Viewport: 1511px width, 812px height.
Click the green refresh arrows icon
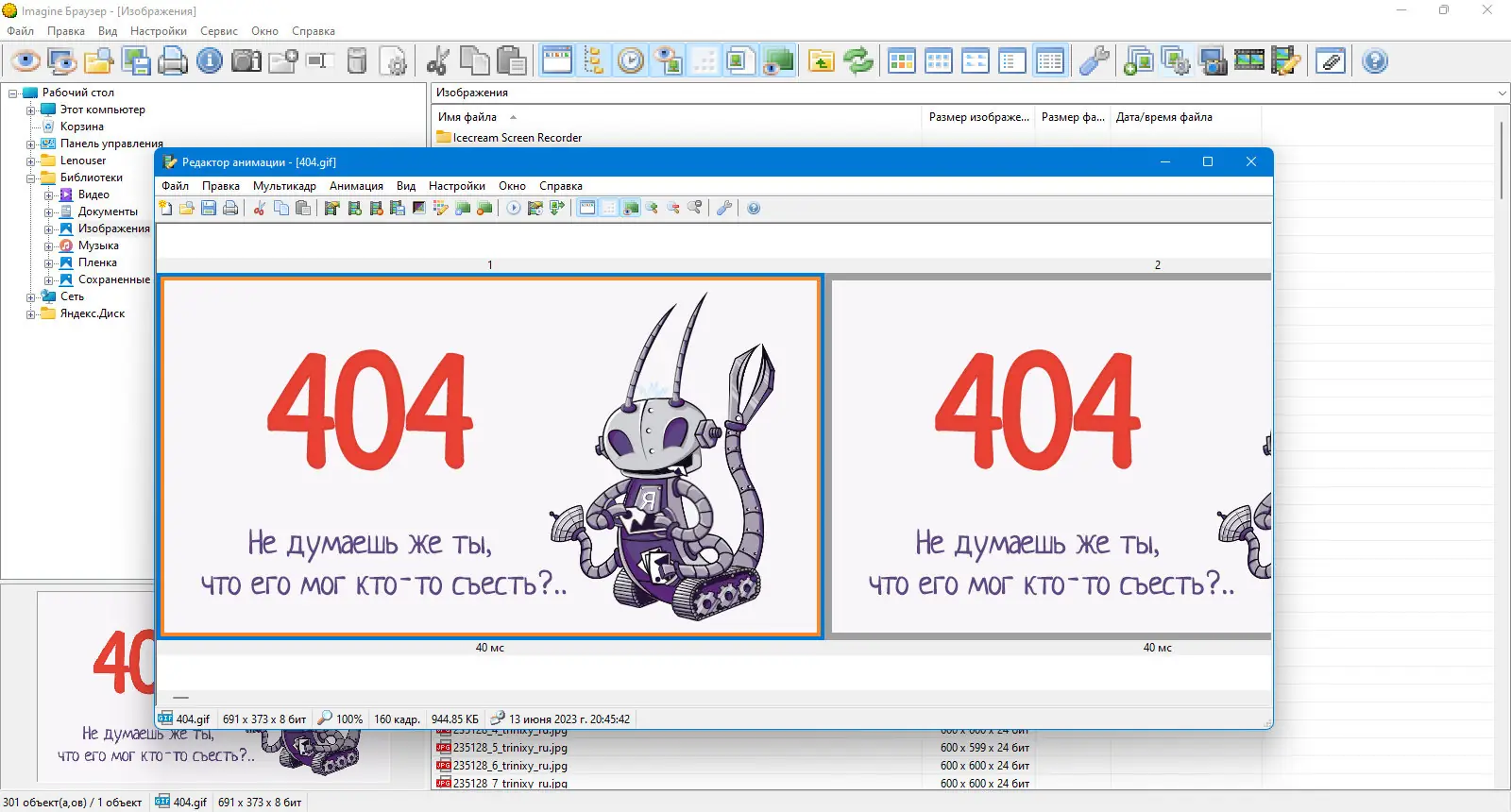(858, 61)
